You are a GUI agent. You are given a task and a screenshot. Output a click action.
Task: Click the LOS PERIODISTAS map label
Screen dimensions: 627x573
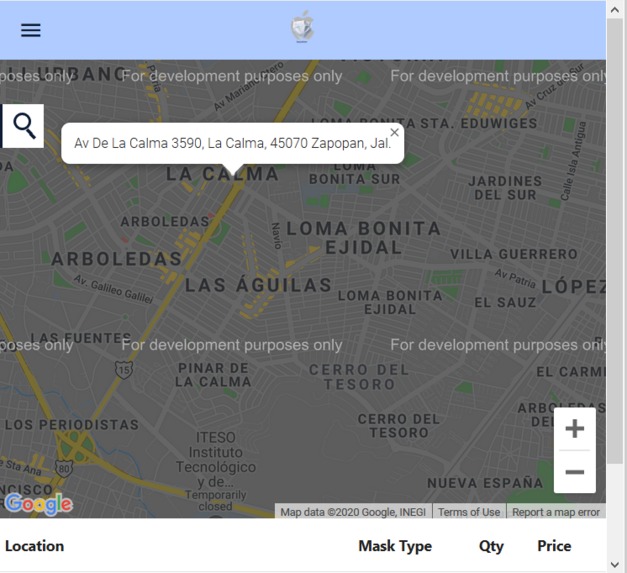click(x=72, y=424)
